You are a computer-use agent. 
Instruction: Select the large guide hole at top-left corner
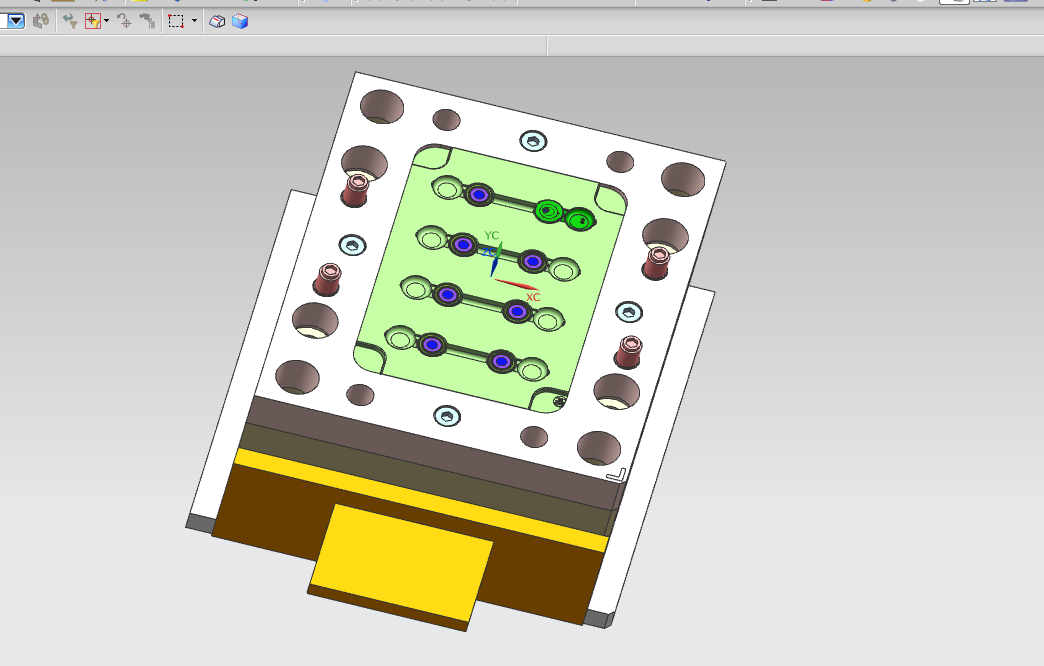coord(382,106)
